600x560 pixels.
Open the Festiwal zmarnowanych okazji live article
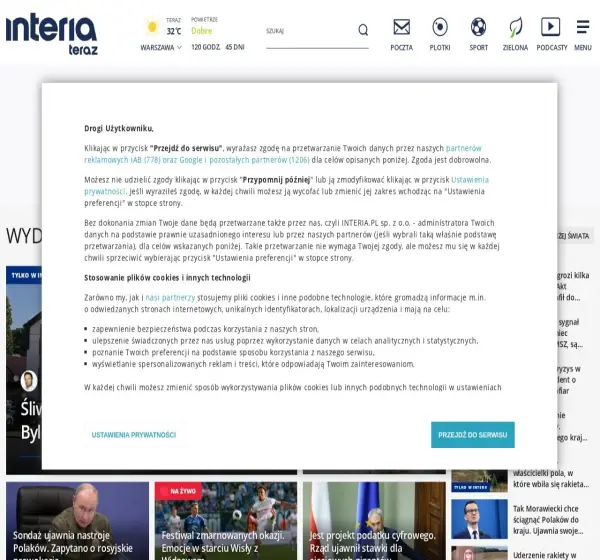(226, 521)
